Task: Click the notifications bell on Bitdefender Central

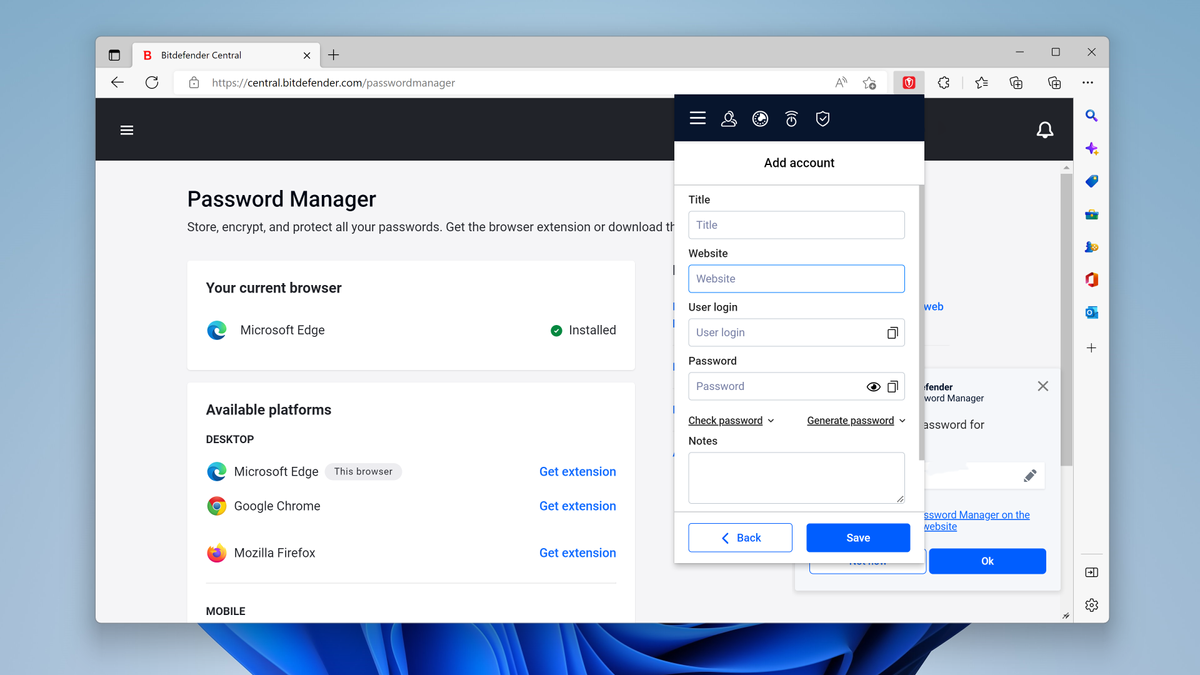Action: 1045,130
